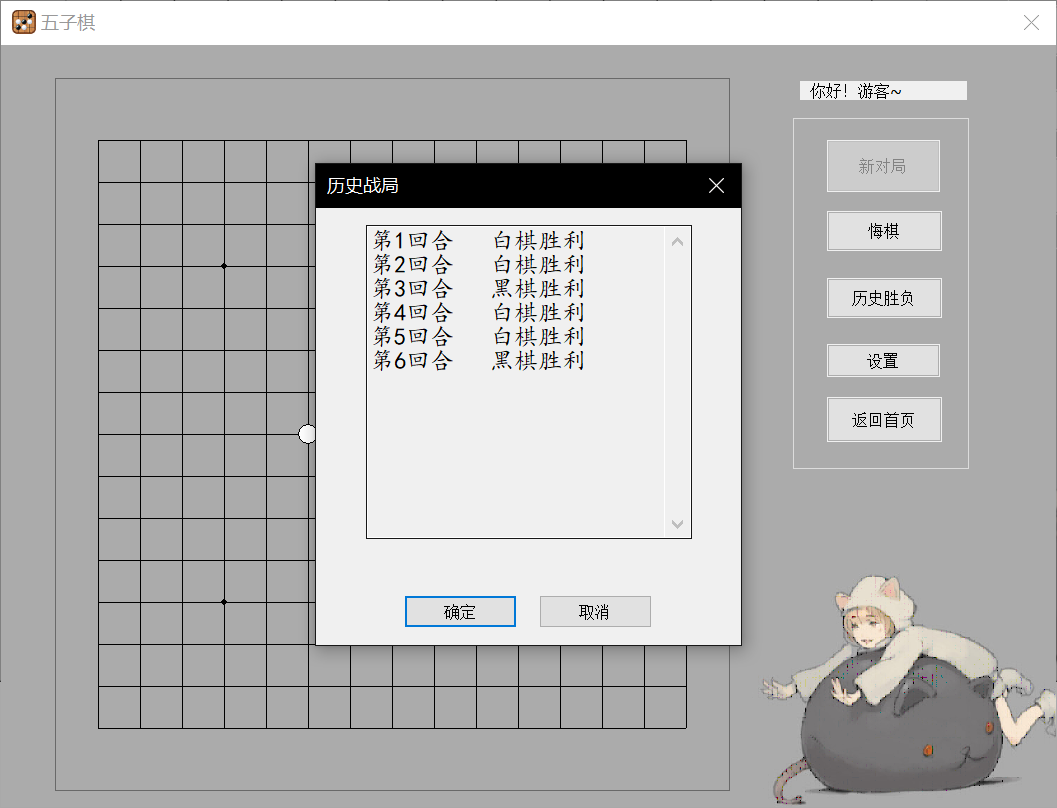
Task: Click the 取消 button
Action: (595, 611)
